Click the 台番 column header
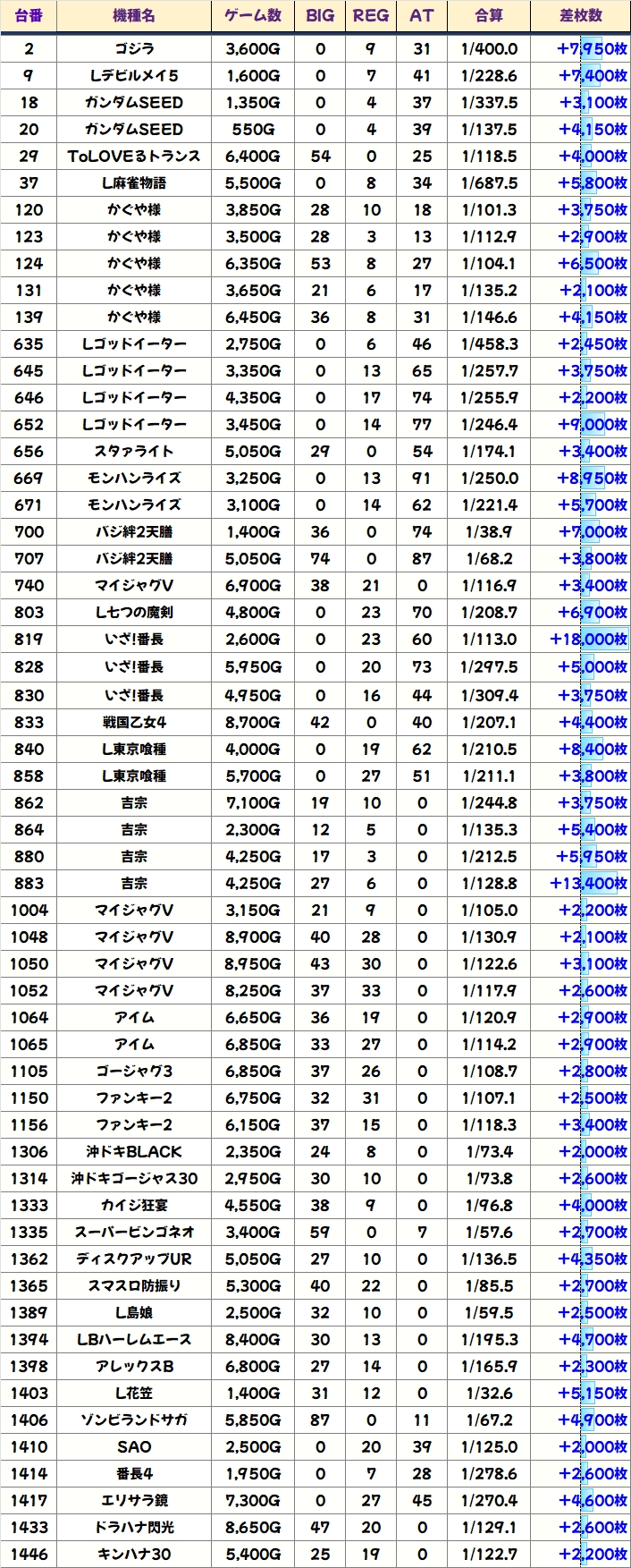 click(29, 16)
